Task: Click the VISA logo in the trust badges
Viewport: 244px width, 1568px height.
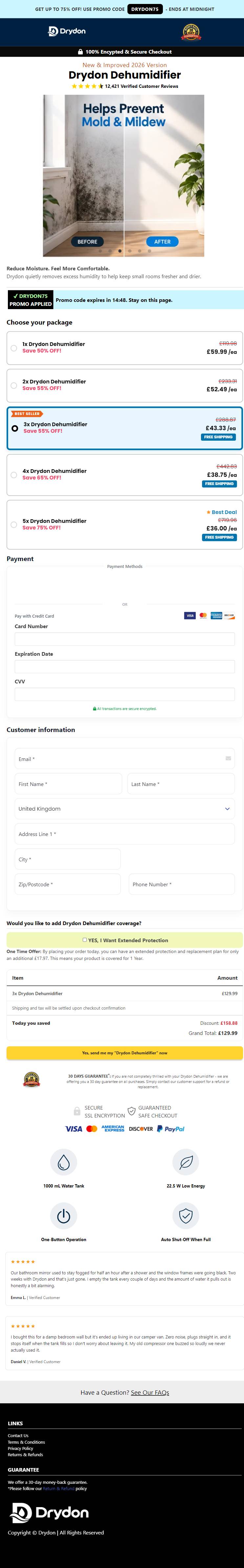Action: [74, 1129]
